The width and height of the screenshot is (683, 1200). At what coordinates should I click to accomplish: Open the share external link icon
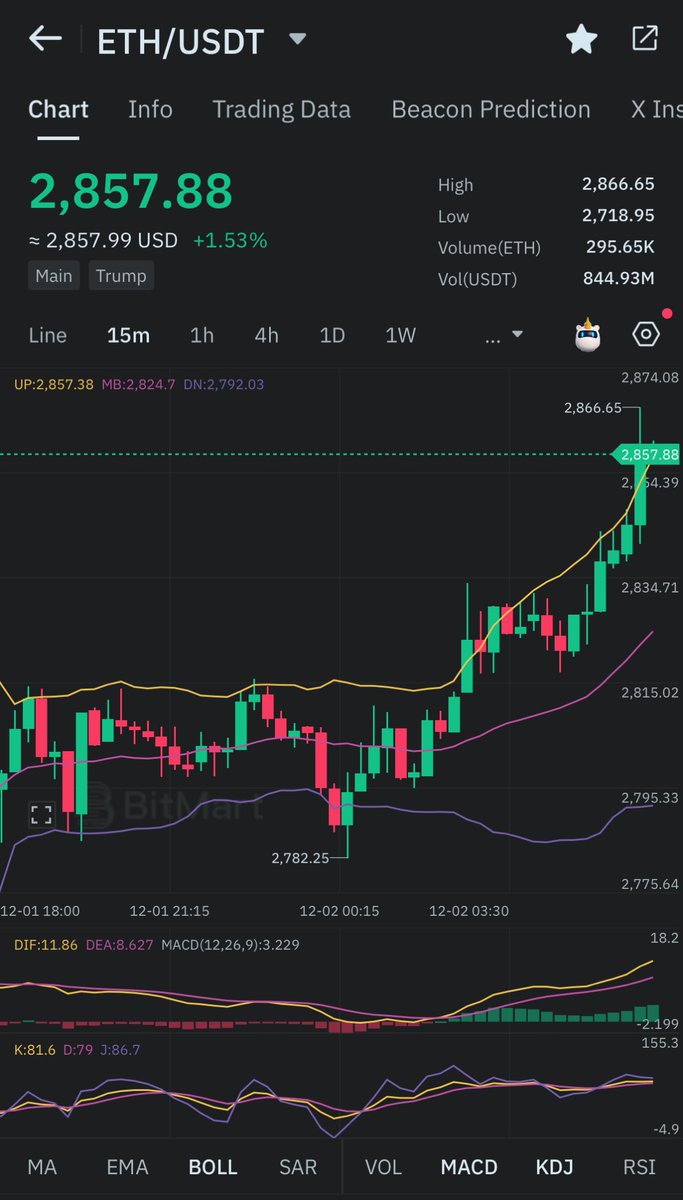click(x=645, y=39)
